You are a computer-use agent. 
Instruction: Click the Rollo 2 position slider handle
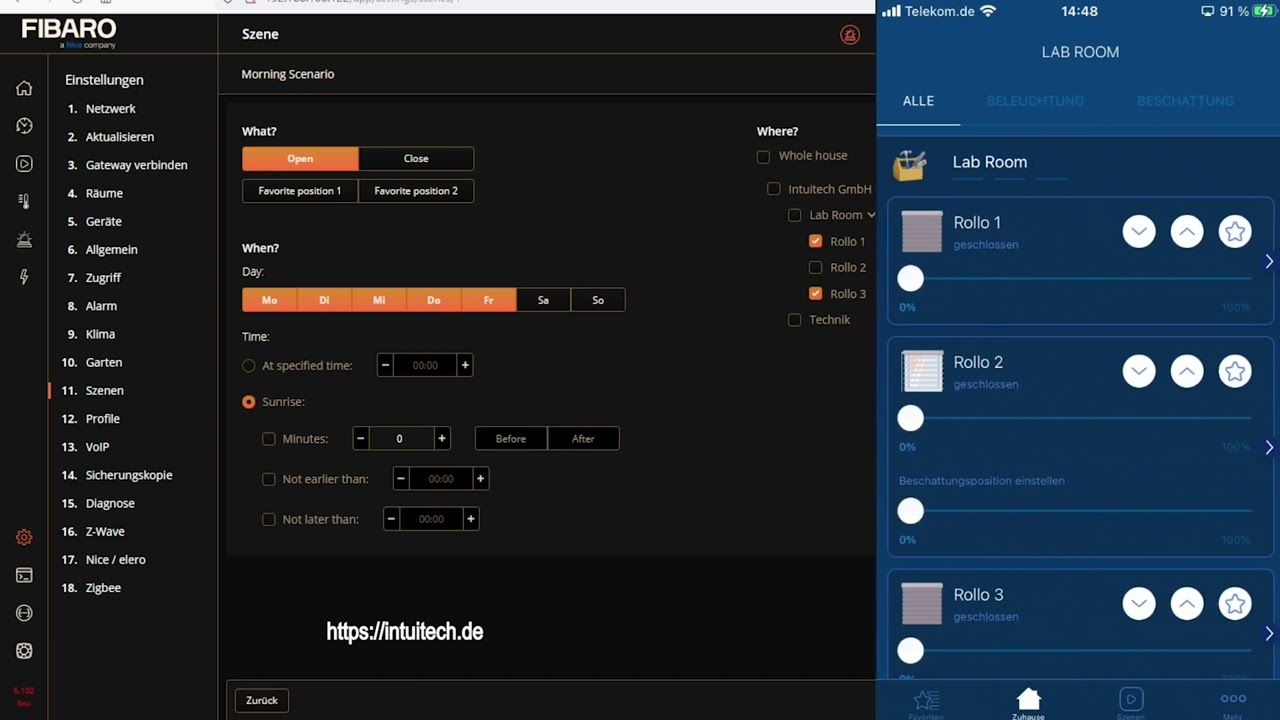[910, 419]
